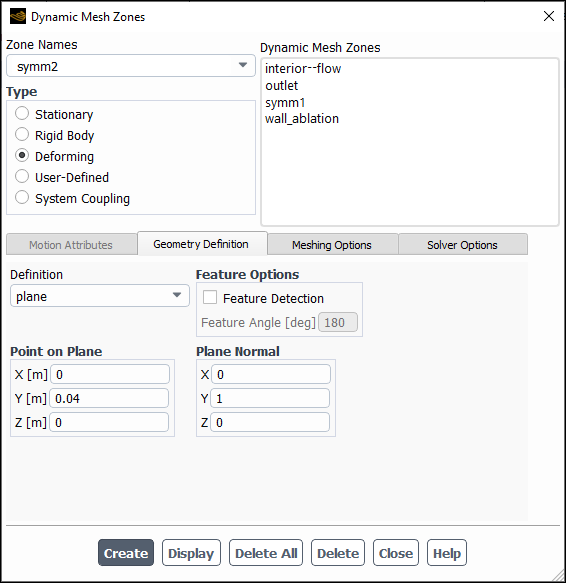Choose the Rigid Body type option
Image resolution: width=566 pixels, height=583 pixels.
(22, 134)
